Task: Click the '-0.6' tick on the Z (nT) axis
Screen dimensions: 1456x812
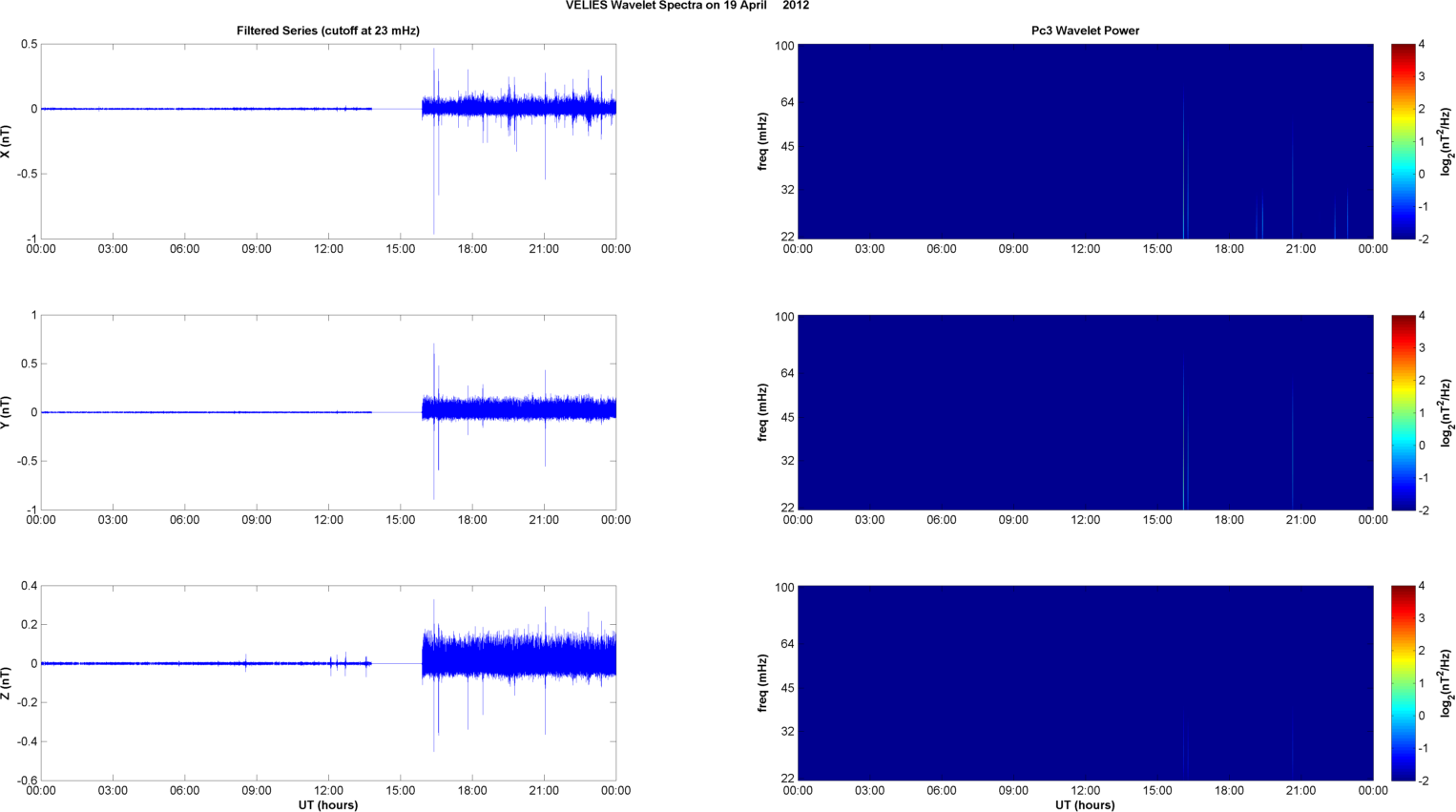Action: click(x=27, y=781)
